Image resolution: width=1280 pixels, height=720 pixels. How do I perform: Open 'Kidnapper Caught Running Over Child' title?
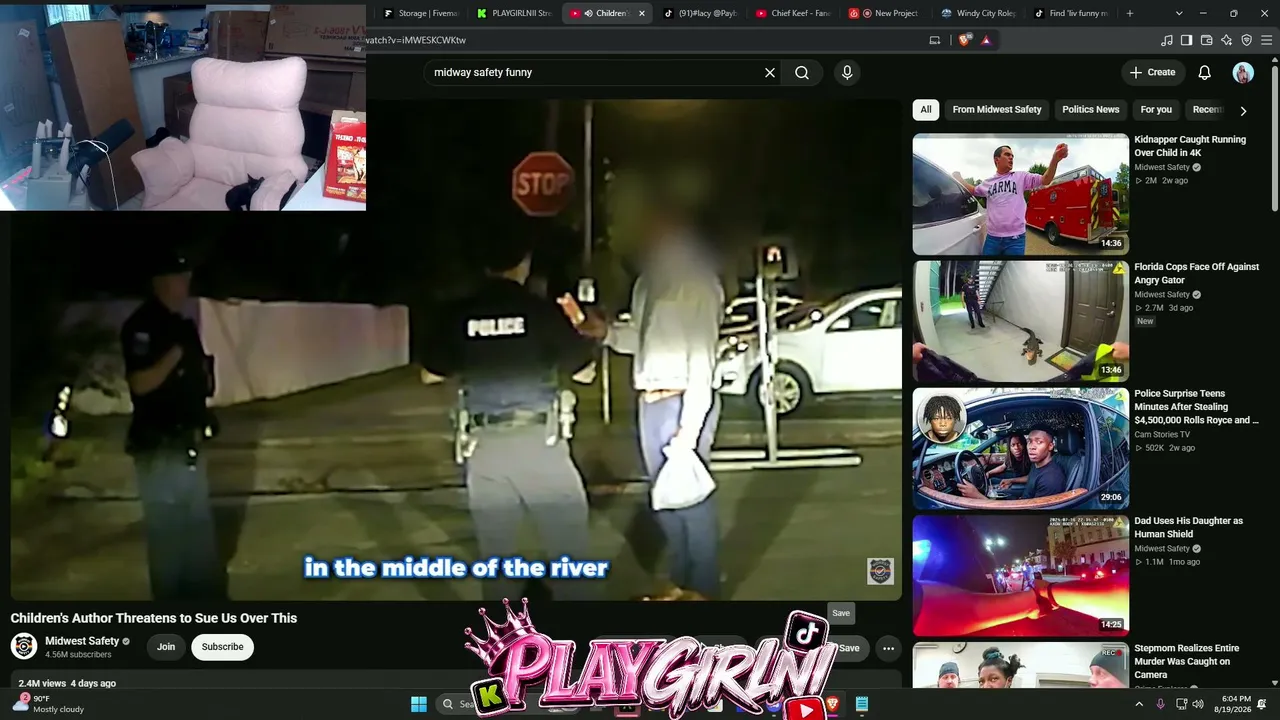click(1190, 146)
